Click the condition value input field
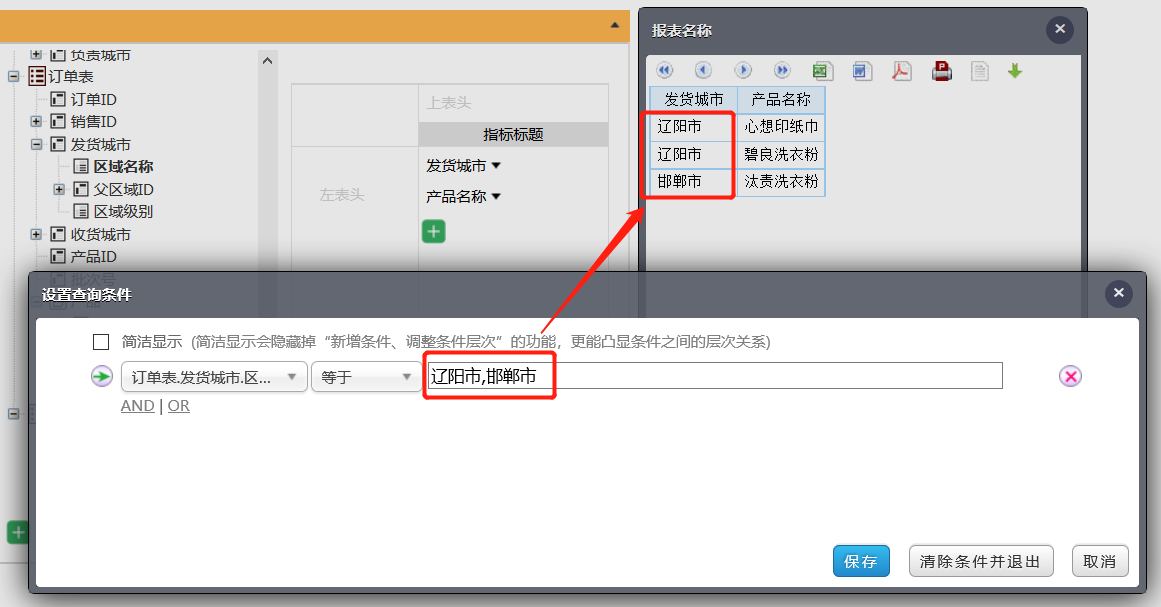This screenshot has width=1161, height=607. (x=715, y=376)
